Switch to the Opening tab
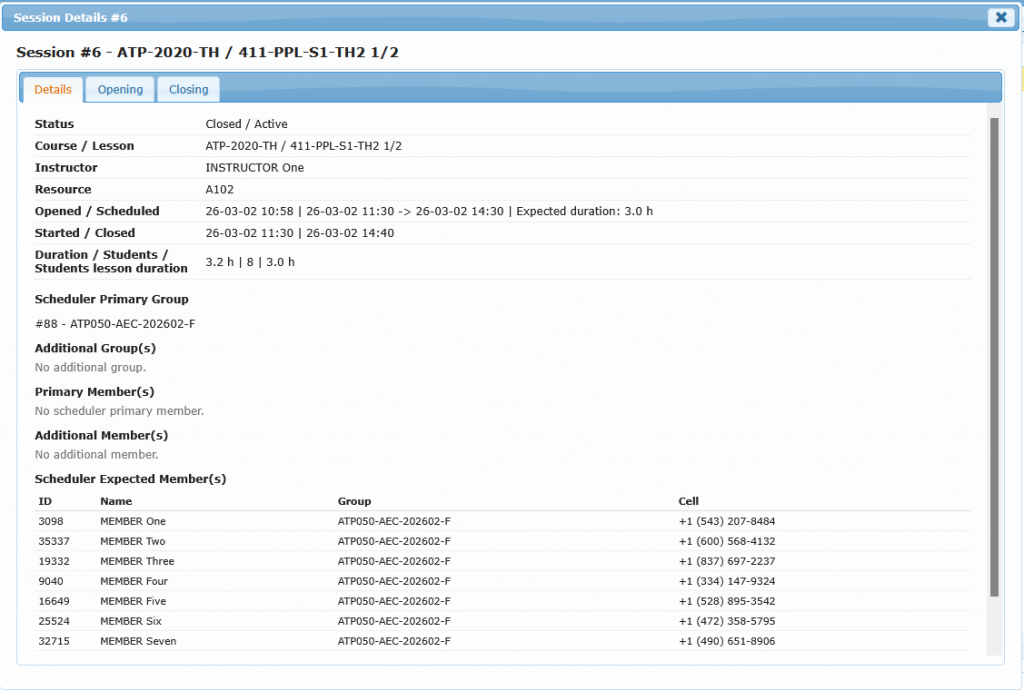Screen dimensions: 1024x691 [x=120, y=89]
